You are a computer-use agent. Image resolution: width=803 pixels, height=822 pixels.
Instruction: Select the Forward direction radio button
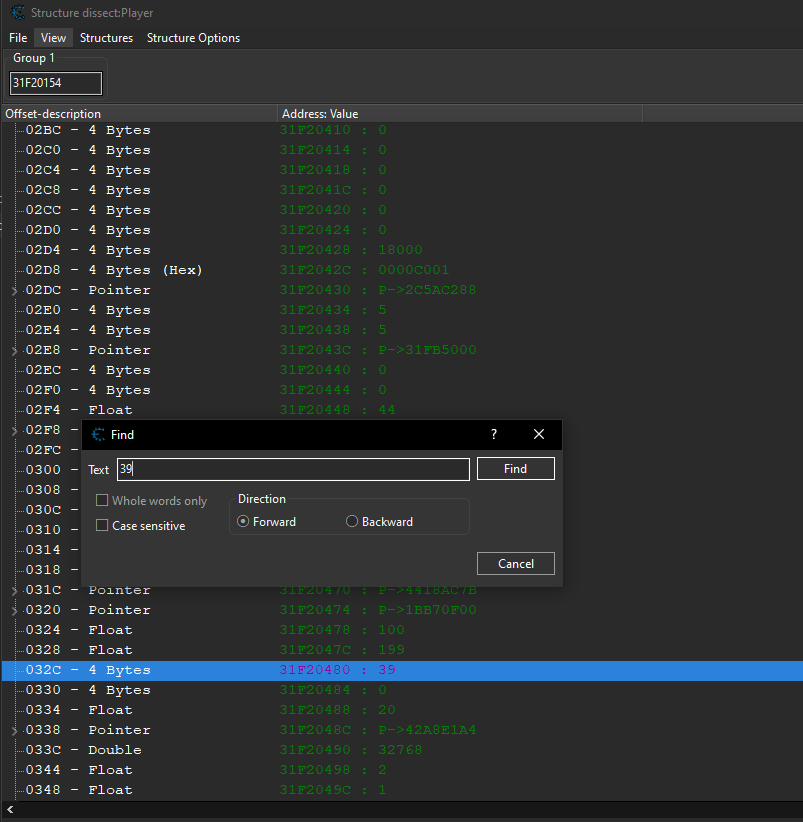pyautogui.click(x=244, y=522)
